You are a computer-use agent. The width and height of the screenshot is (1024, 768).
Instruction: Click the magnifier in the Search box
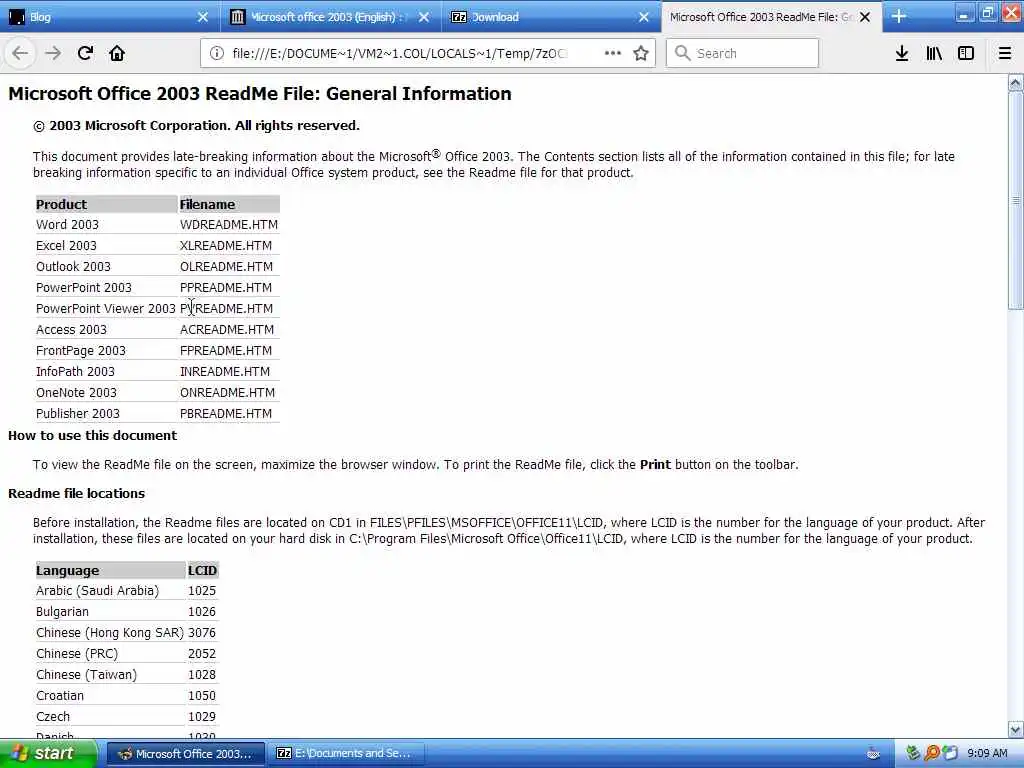[682, 54]
